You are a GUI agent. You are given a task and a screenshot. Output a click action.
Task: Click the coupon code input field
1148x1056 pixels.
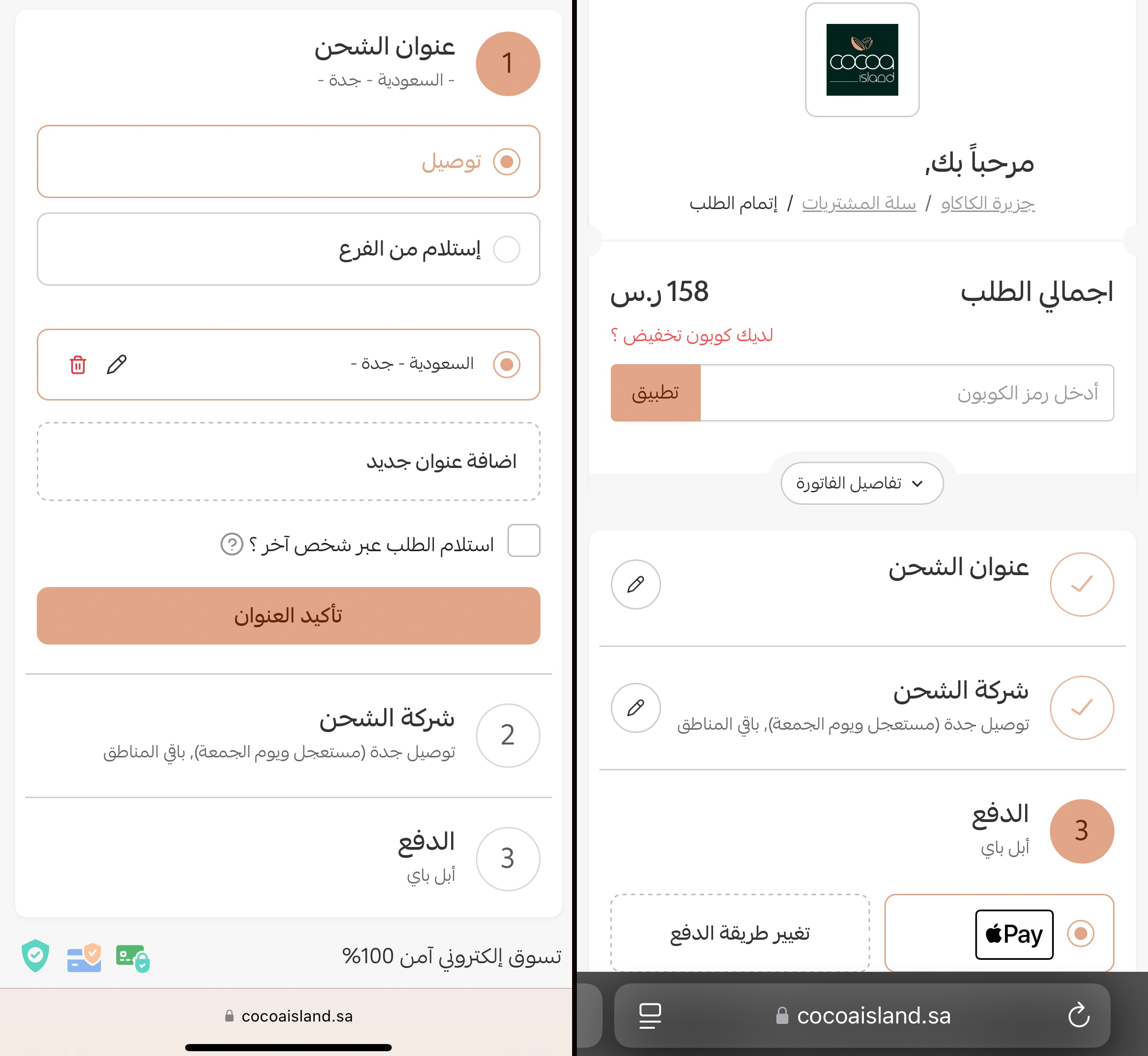pyautogui.click(x=906, y=393)
